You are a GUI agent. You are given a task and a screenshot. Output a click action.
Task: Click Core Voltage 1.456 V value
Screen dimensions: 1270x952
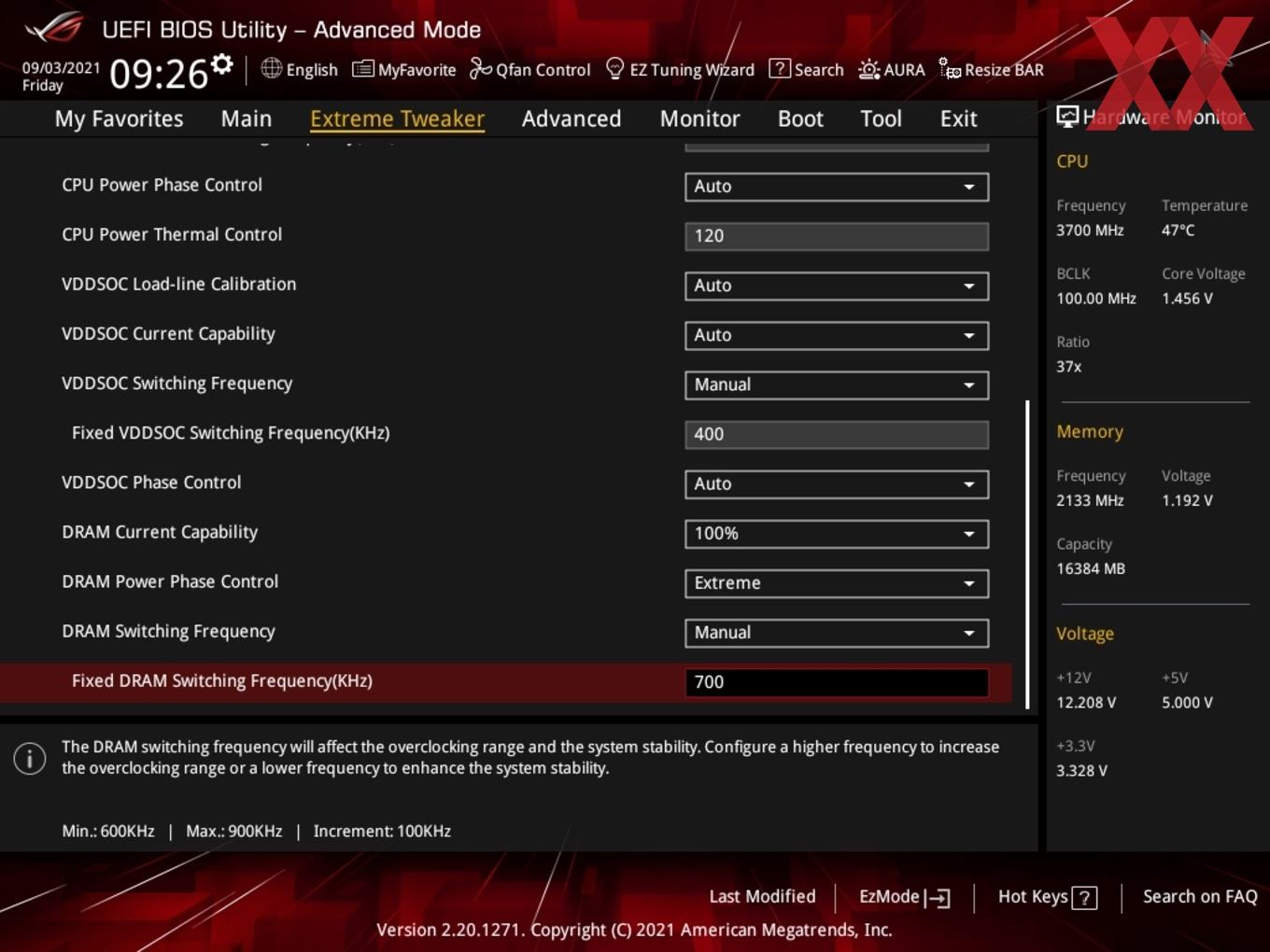pyautogui.click(x=1187, y=299)
